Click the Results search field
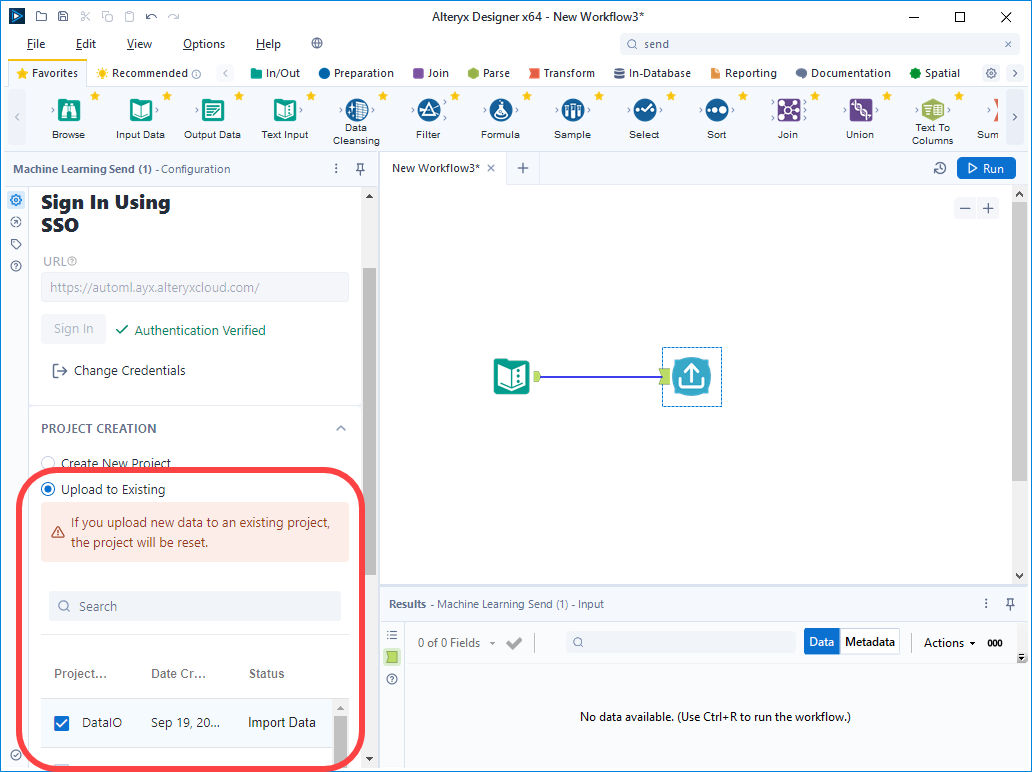 coord(681,642)
